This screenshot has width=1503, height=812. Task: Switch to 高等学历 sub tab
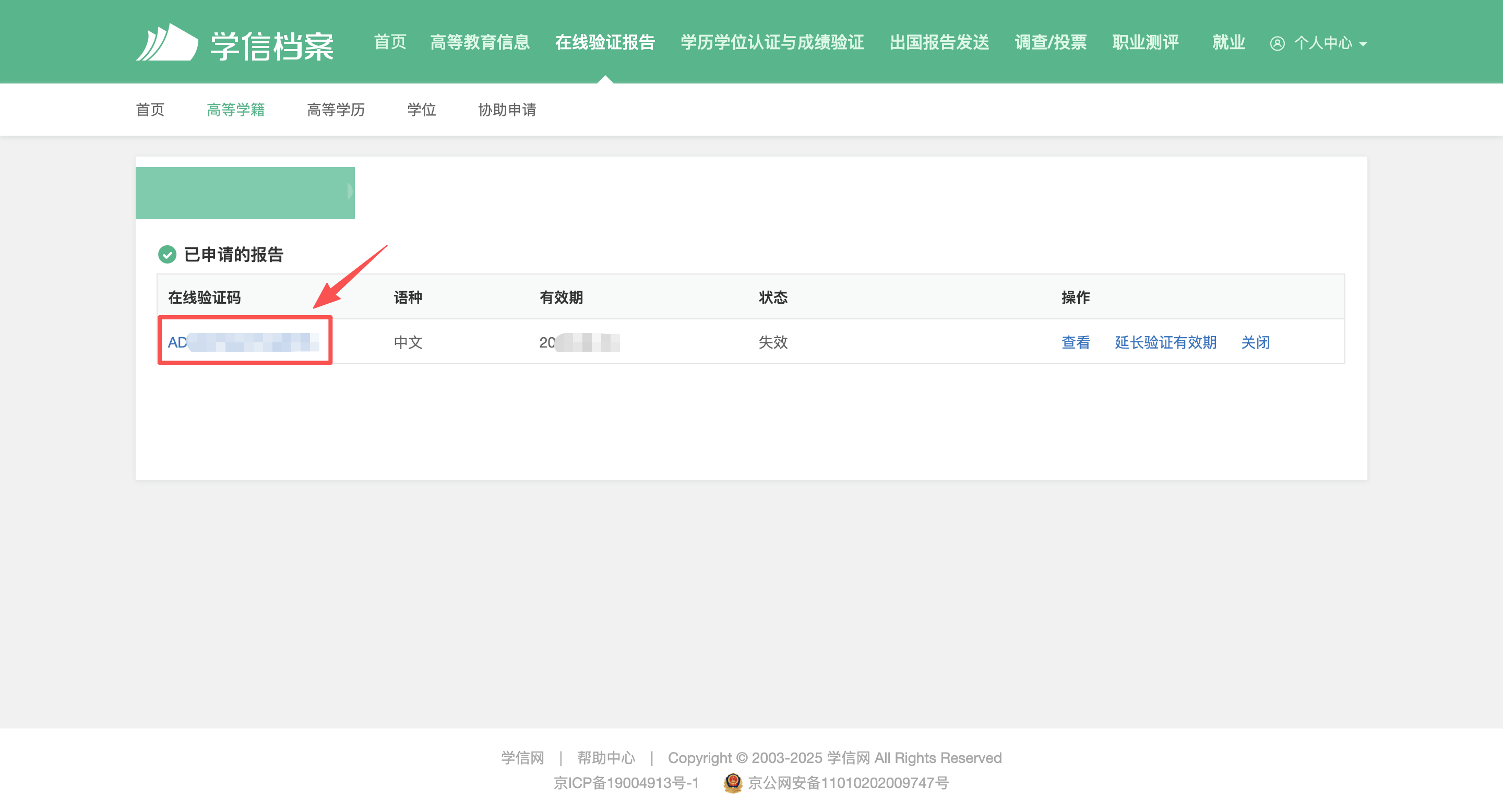coord(336,110)
